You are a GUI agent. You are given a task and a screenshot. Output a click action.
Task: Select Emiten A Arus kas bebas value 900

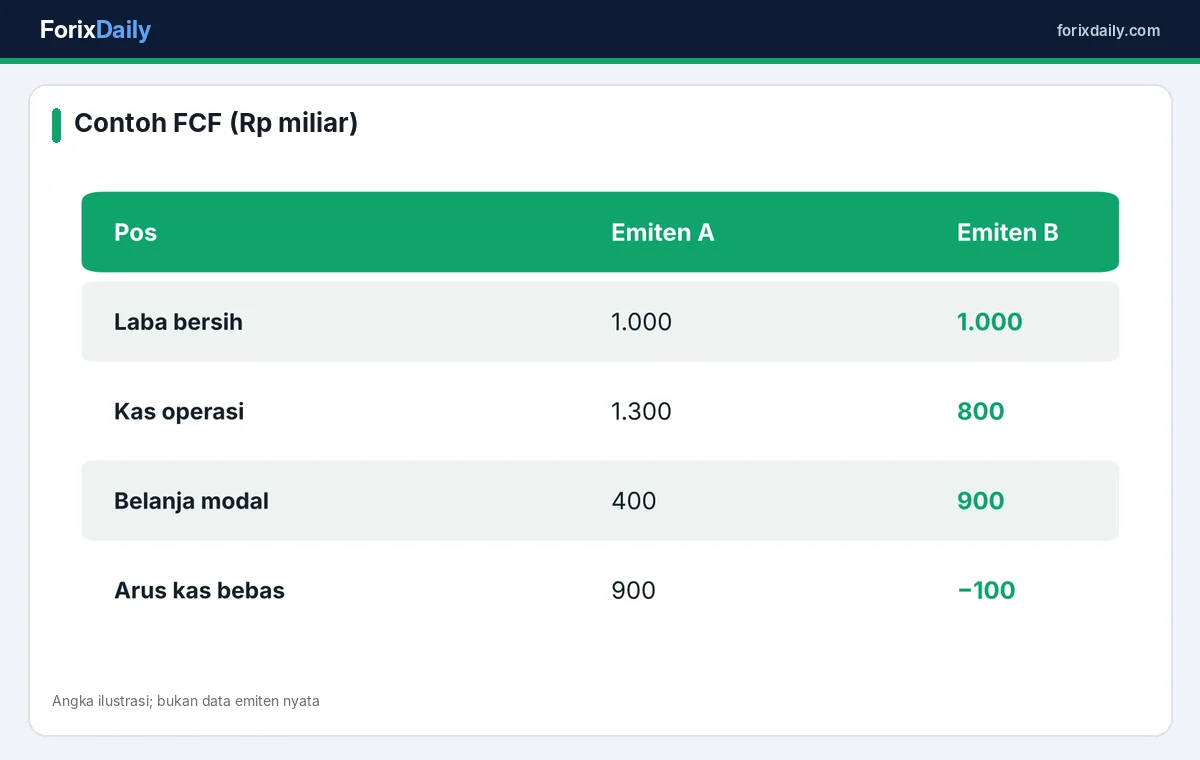(633, 590)
